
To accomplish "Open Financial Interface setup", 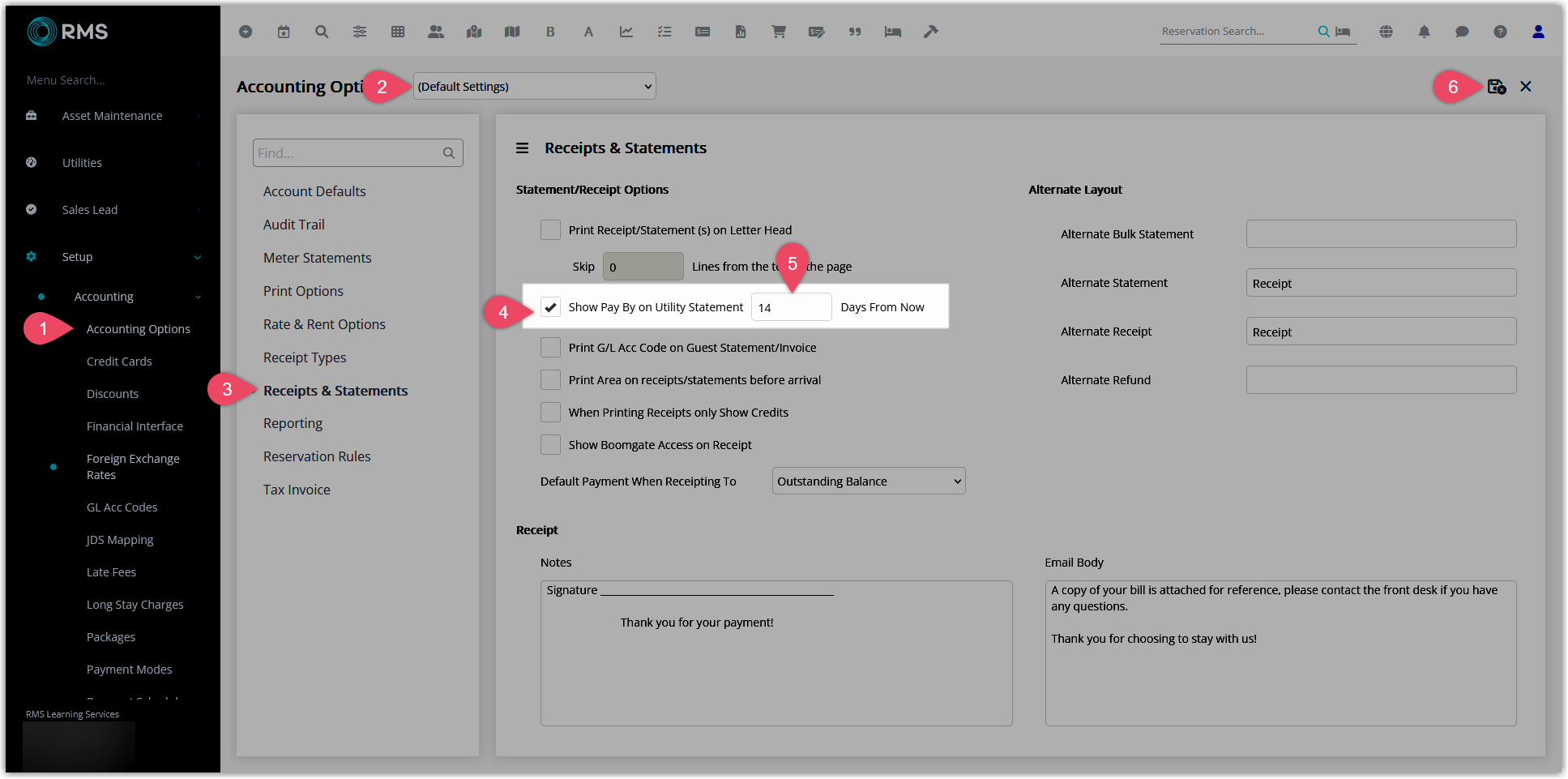I will click(x=135, y=426).
